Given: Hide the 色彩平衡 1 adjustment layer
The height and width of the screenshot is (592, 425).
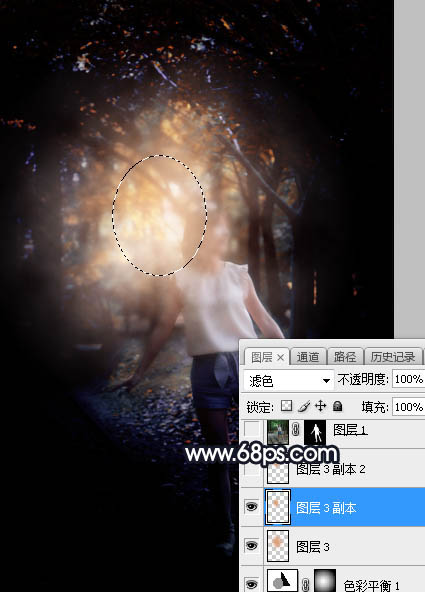Looking at the screenshot, I should click(x=251, y=584).
